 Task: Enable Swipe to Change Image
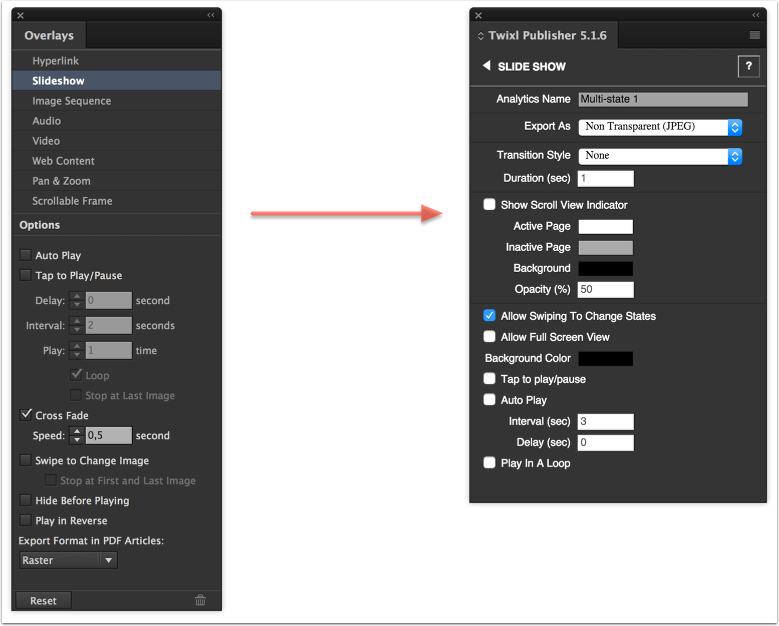pyautogui.click(x=25, y=460)
